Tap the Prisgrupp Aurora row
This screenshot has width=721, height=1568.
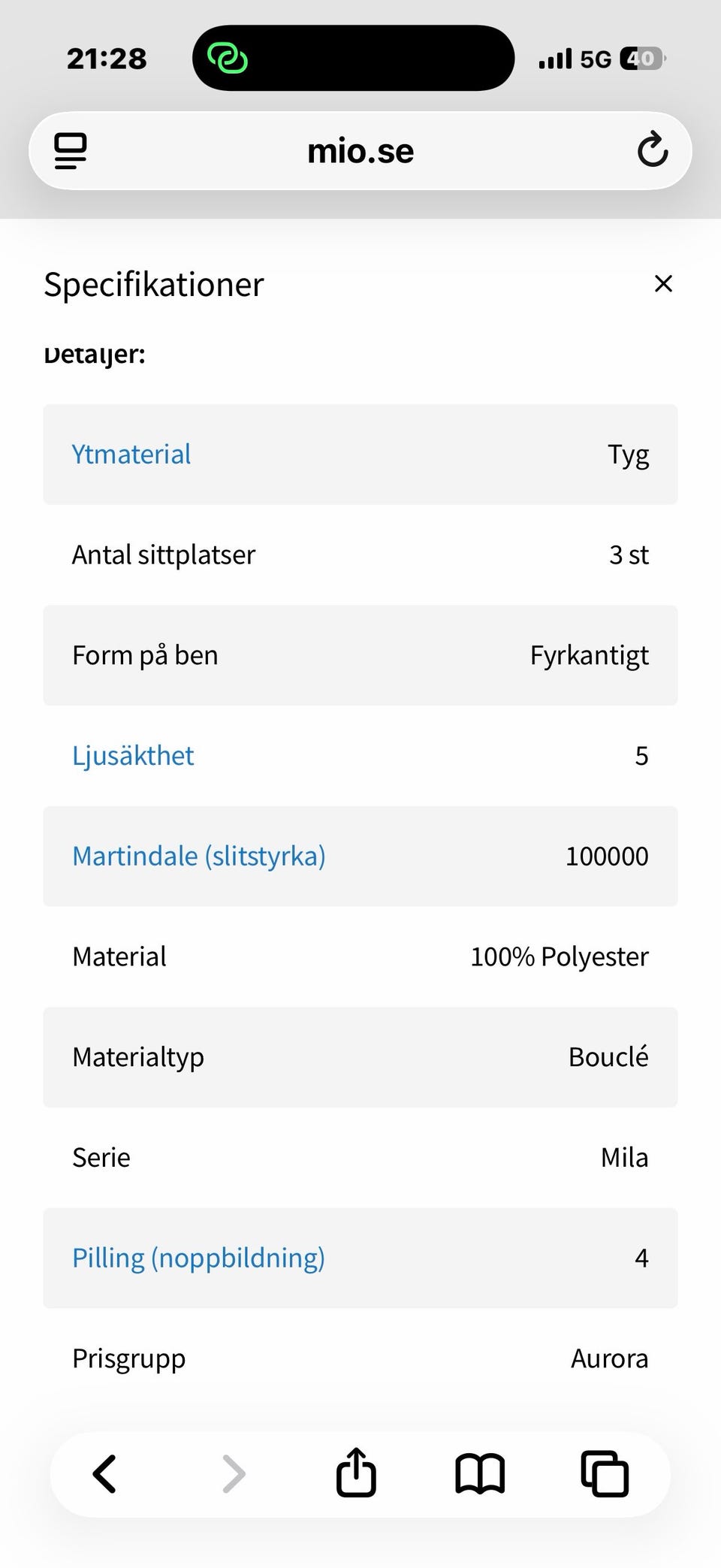click(360, 1358)
